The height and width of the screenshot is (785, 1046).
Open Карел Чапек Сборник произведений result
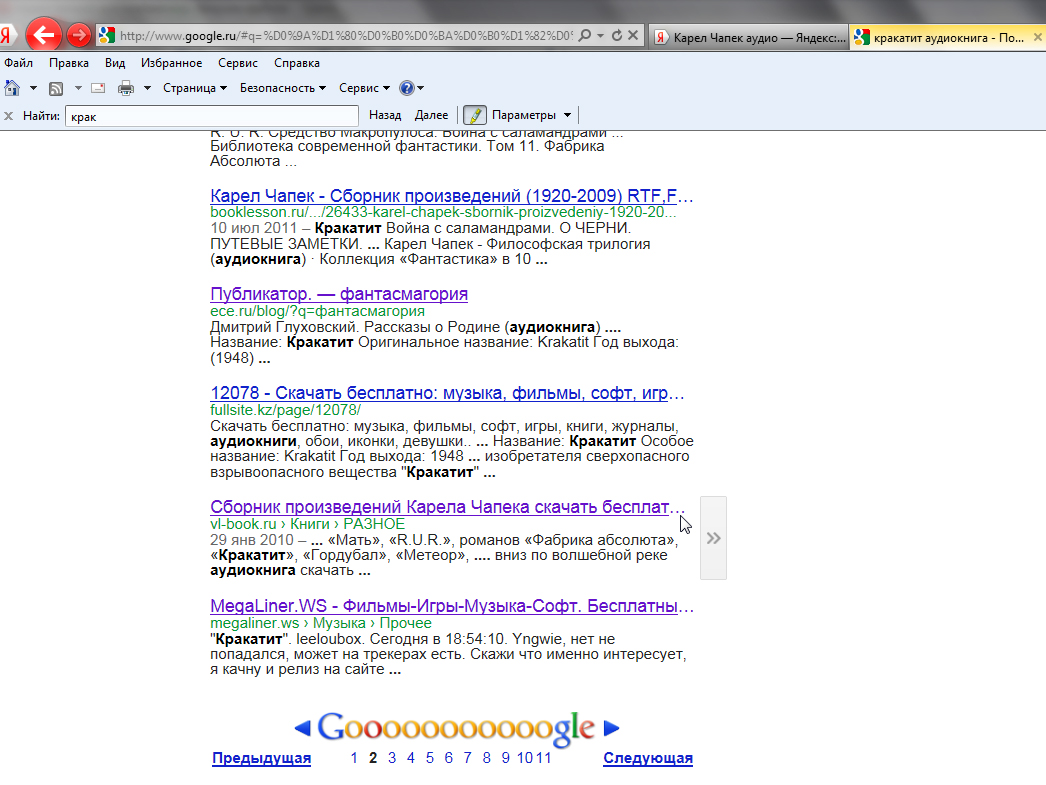tap(452, 196)
